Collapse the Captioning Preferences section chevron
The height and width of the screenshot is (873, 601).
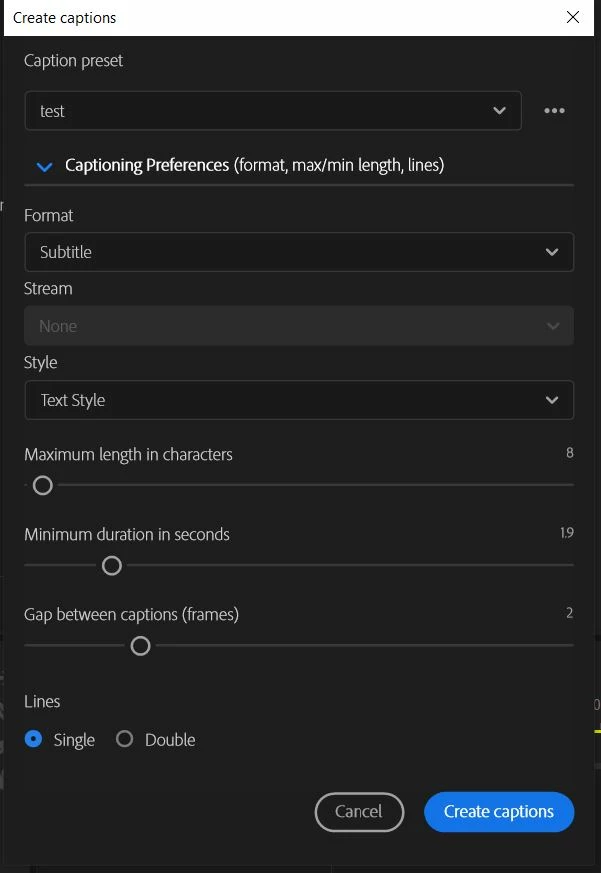[x=44, y=166]
